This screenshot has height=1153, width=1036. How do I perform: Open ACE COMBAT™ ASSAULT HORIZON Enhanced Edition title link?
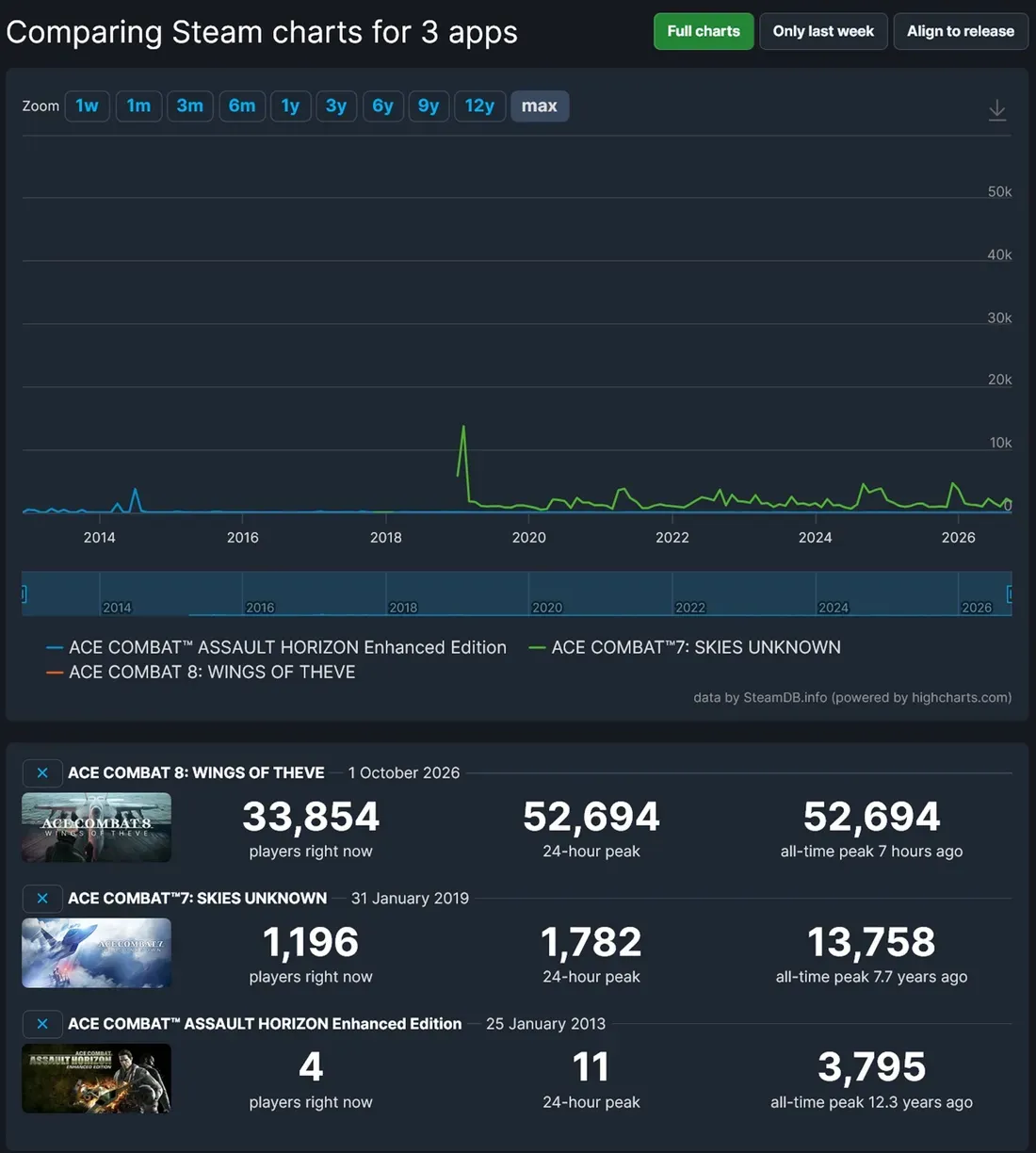click(x=265, y=1023)
